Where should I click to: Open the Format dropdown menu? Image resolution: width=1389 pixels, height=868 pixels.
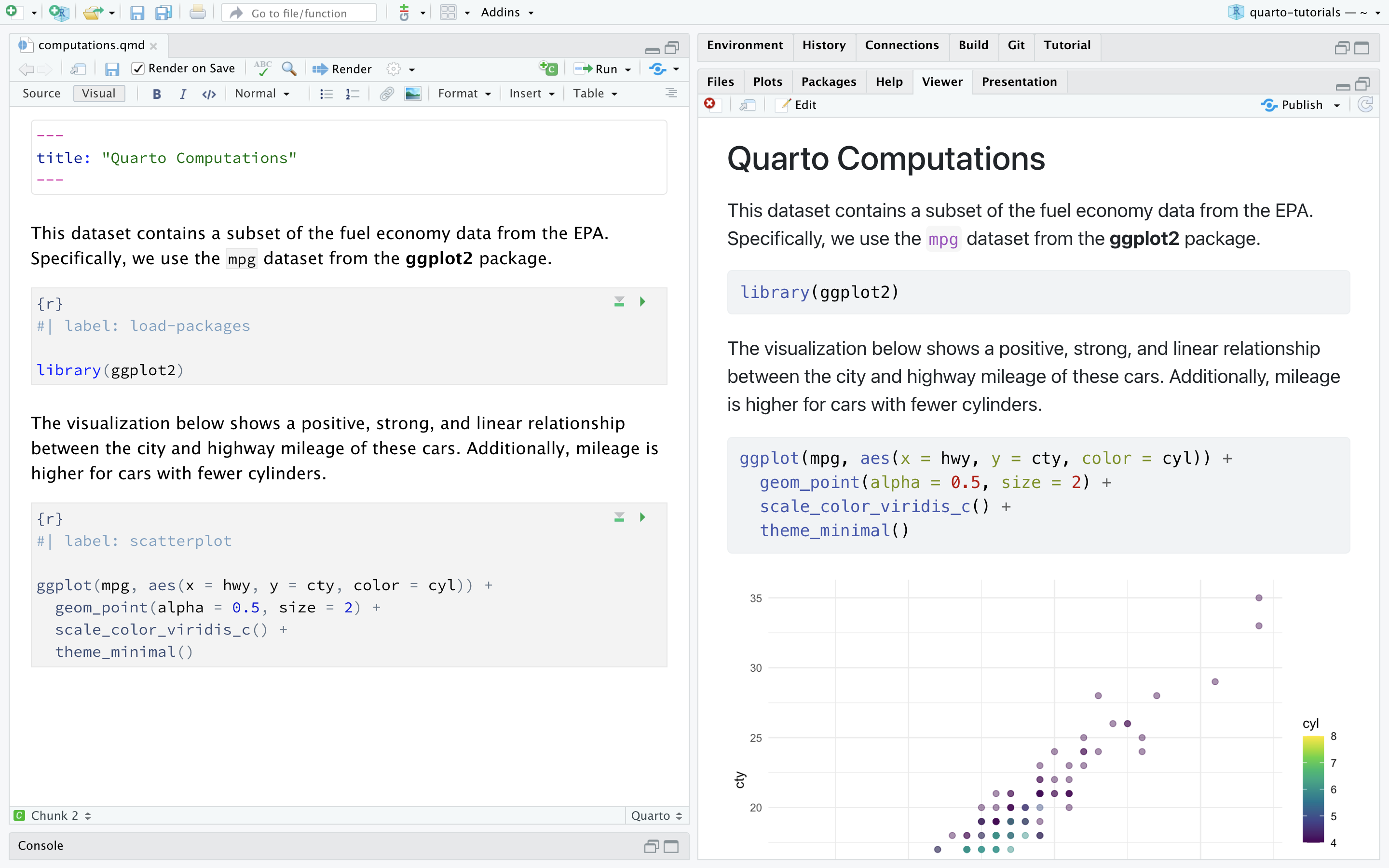pyautogui.click(x=463, y=94)
